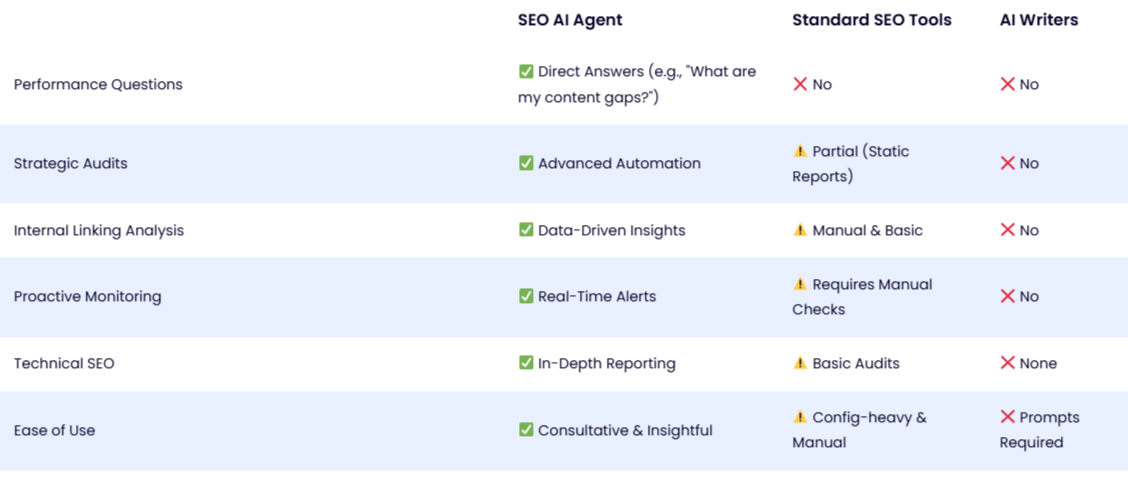The image size is (1128, 477).
Task: Click the green checkmark beside Direct Answers
Action: 526,71
